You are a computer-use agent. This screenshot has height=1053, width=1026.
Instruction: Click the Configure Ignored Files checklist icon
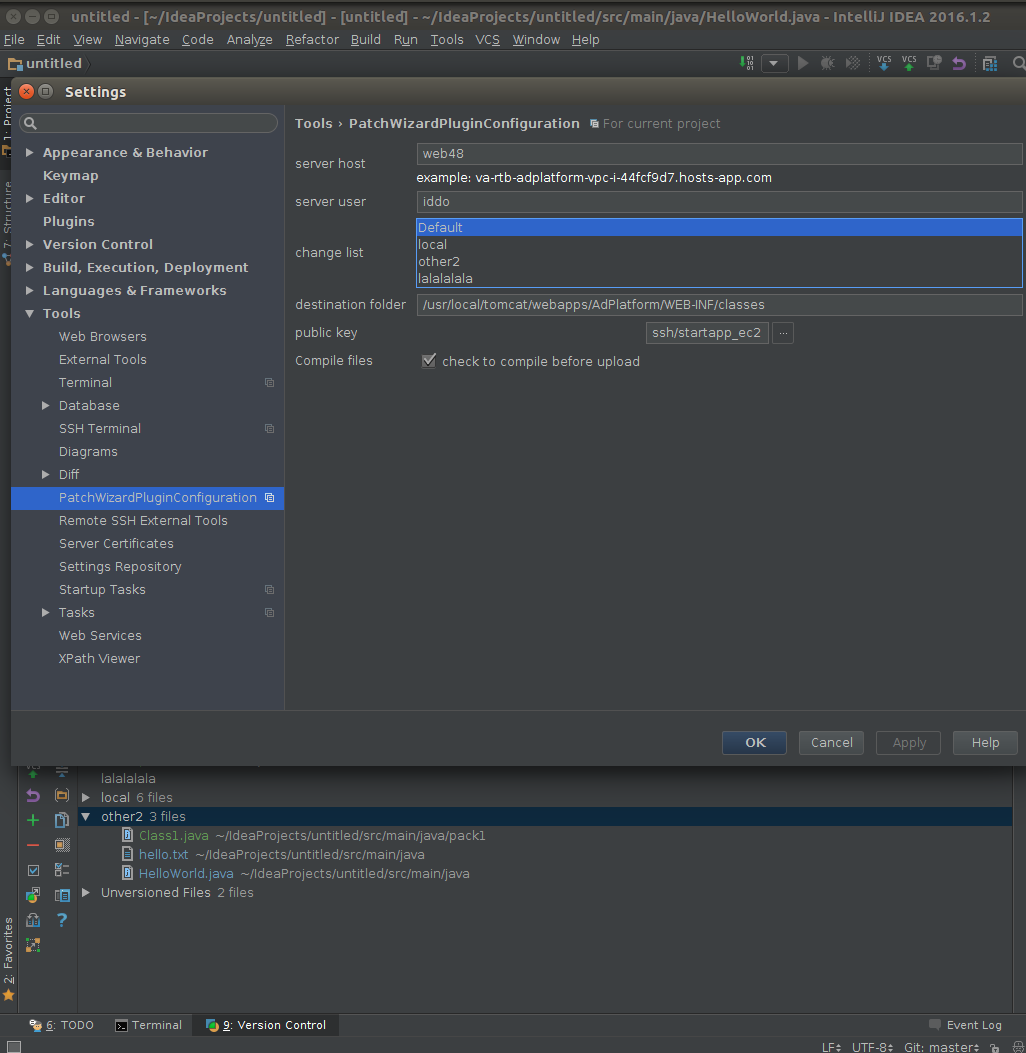pos(62,870)
